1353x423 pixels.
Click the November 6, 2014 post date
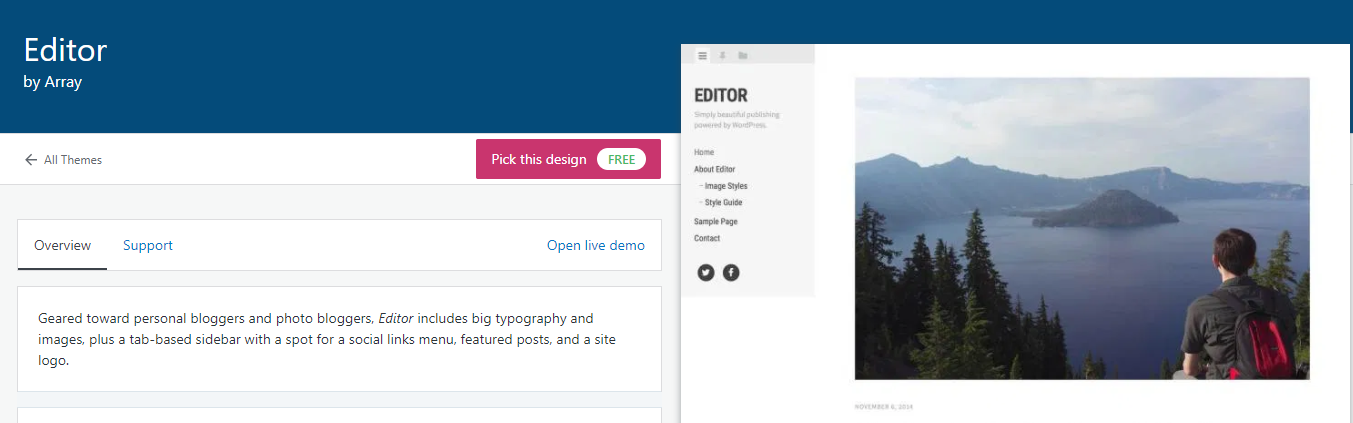884,407
